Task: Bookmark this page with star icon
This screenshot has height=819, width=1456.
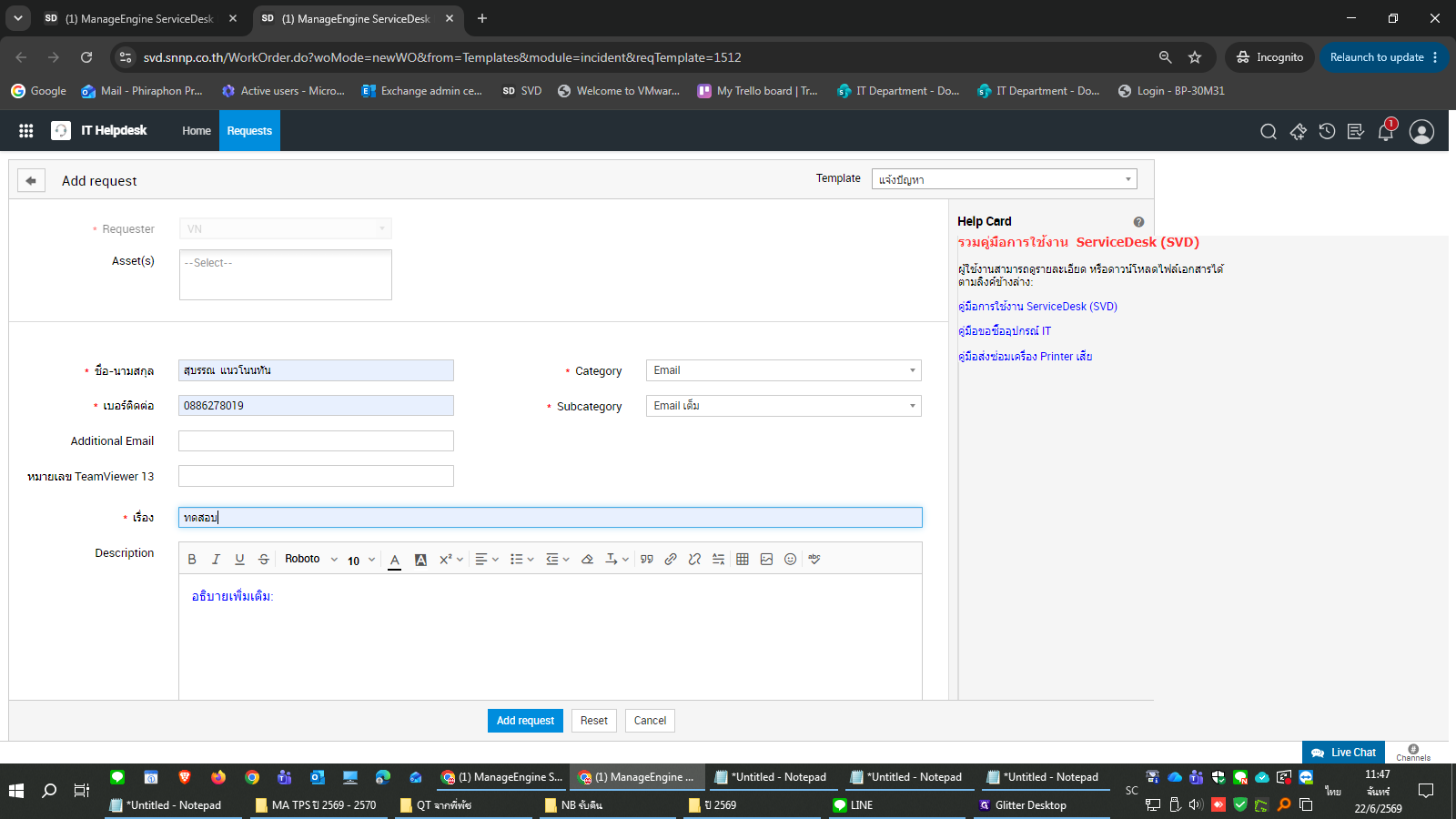Action: 1195,57
